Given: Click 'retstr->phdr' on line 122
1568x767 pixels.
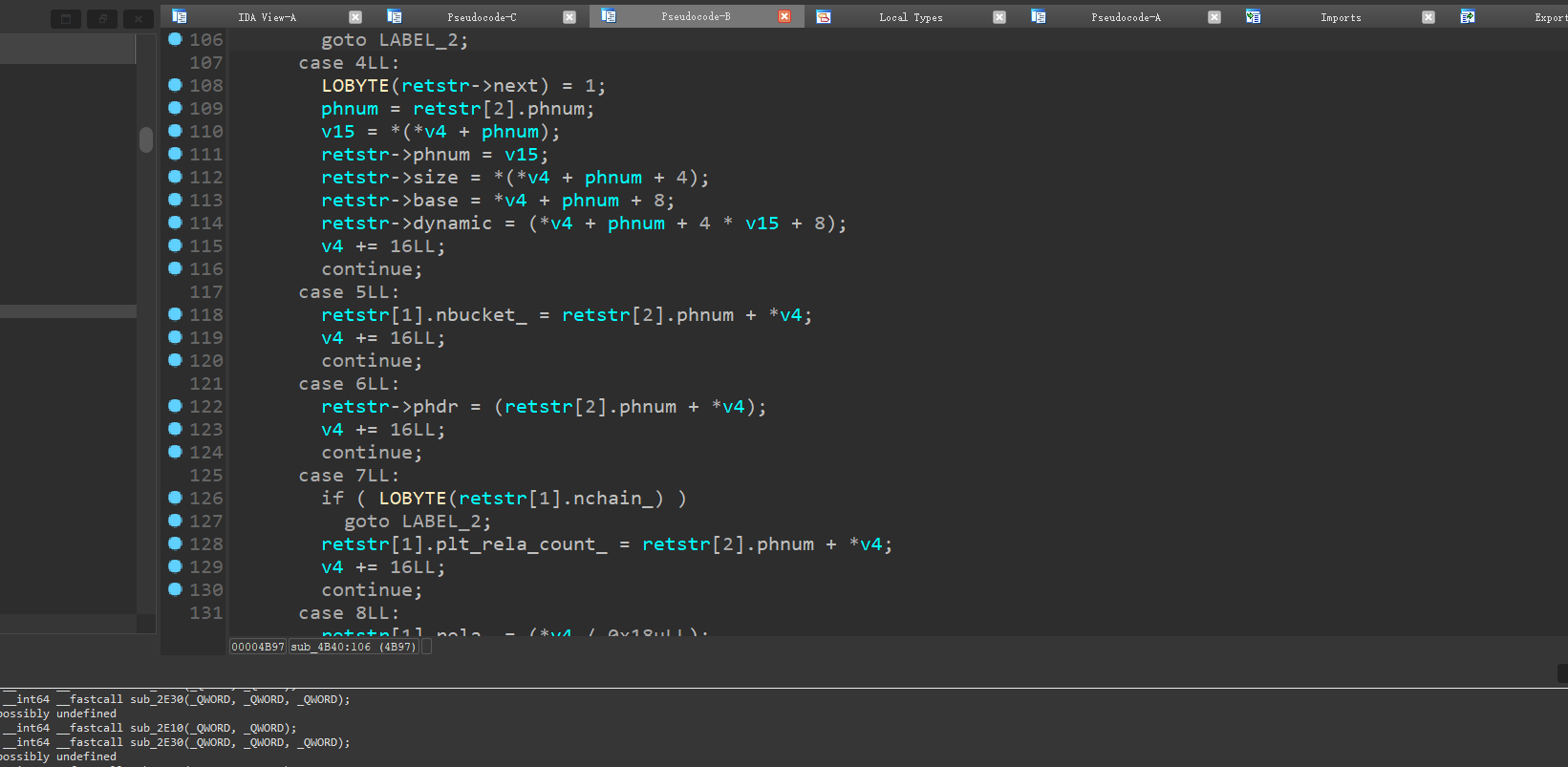Looking at the screenshot, I should 390,407.
